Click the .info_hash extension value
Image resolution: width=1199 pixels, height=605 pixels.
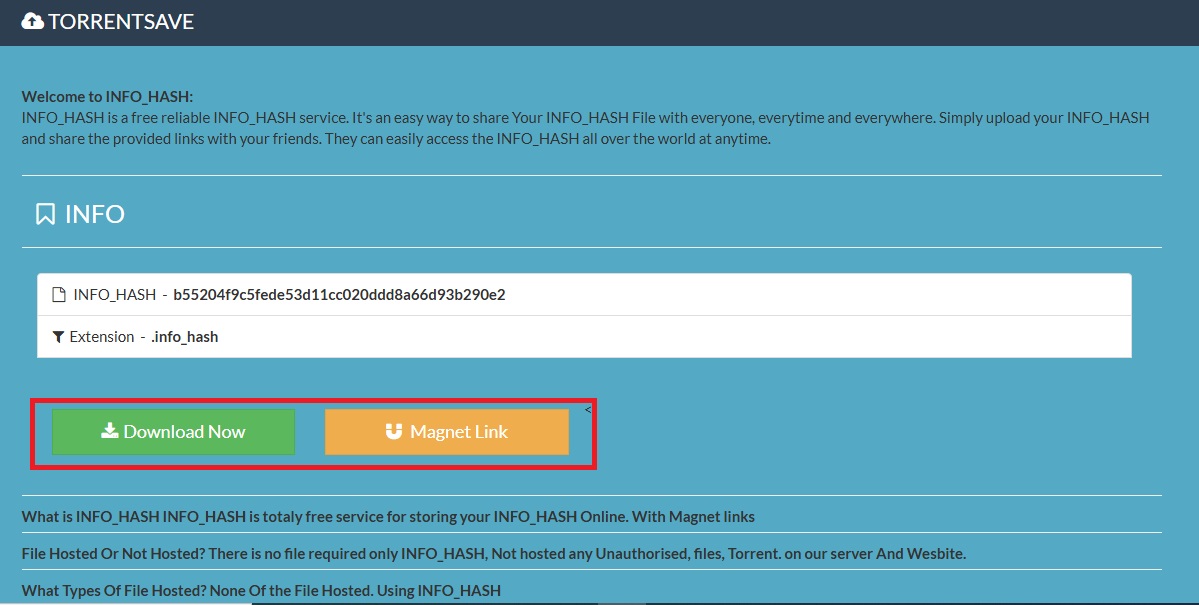pyautogui.click(x=184, y=337)
